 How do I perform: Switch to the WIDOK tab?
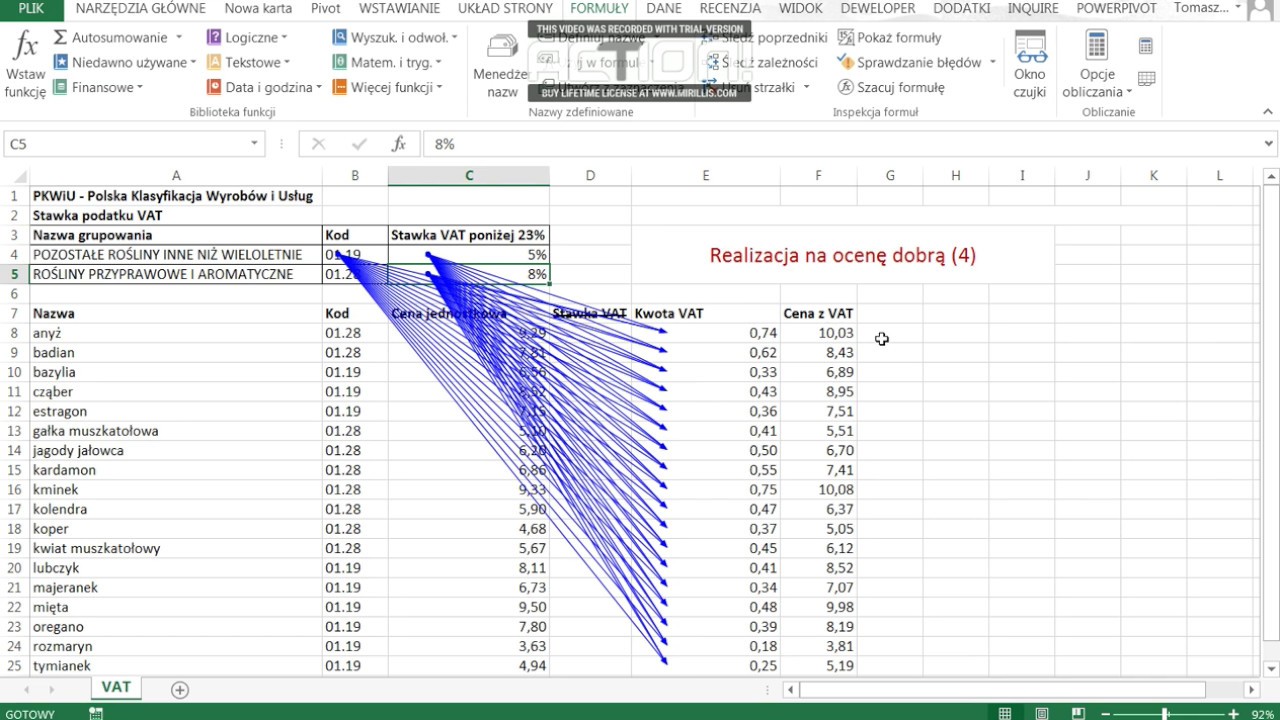[800, 8]
